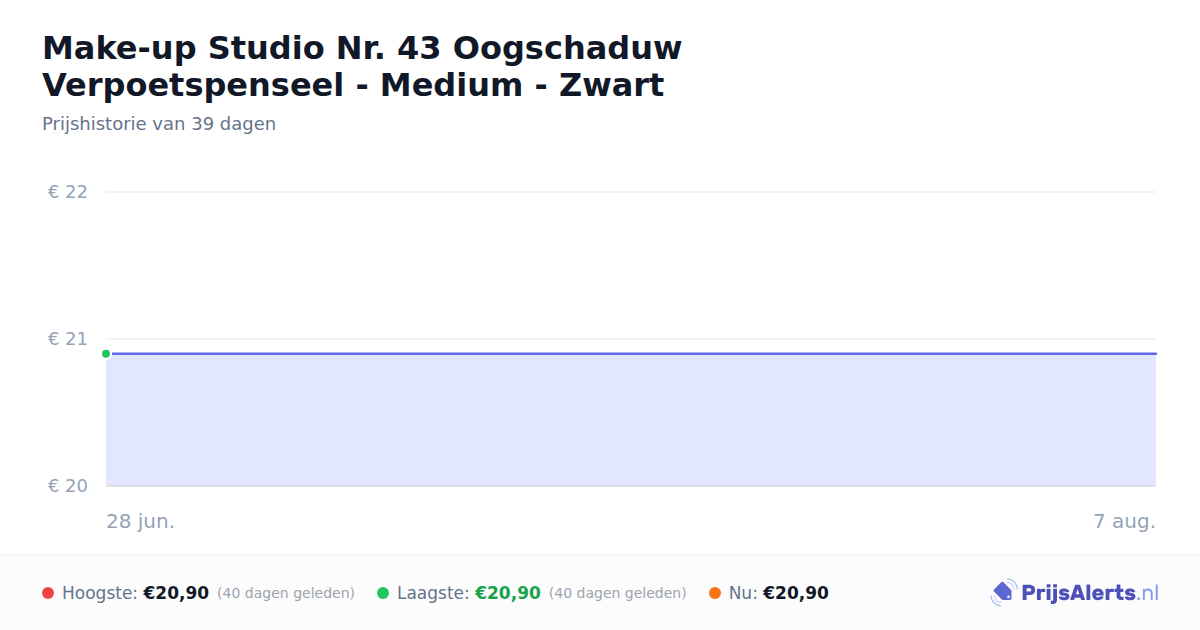This screenshot has height=630, width=1200.
Task: Click the product title Make-up Studio Nr. 43
Action: 362,66
